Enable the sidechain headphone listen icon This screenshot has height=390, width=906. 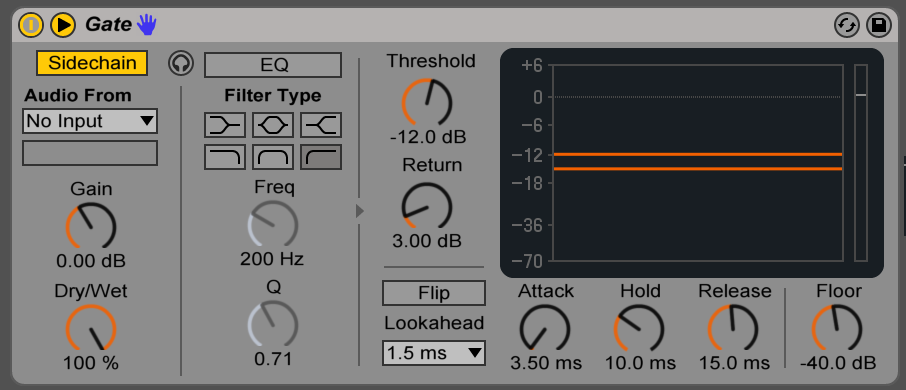pyautogui.click(x=181, y=63)
